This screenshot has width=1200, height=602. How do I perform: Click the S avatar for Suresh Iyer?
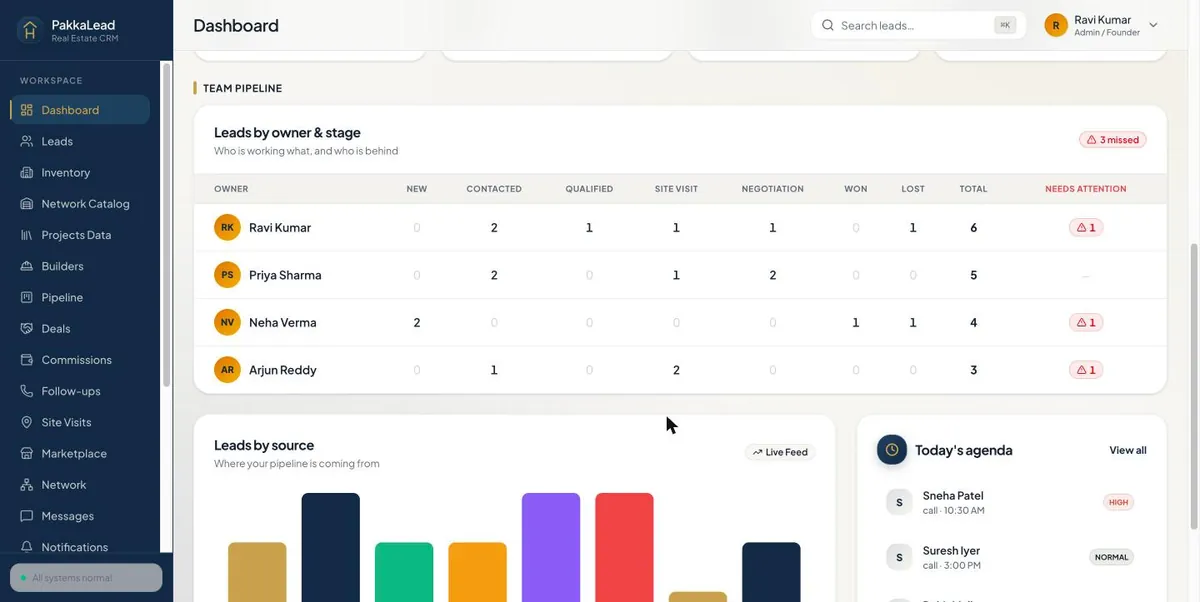click(x=899, y=557)
